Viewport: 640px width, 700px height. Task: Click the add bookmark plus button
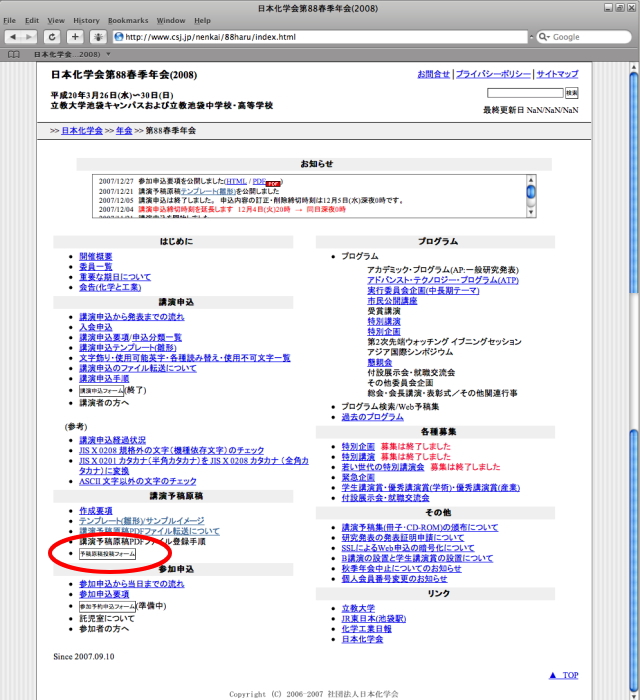(76, 37)
